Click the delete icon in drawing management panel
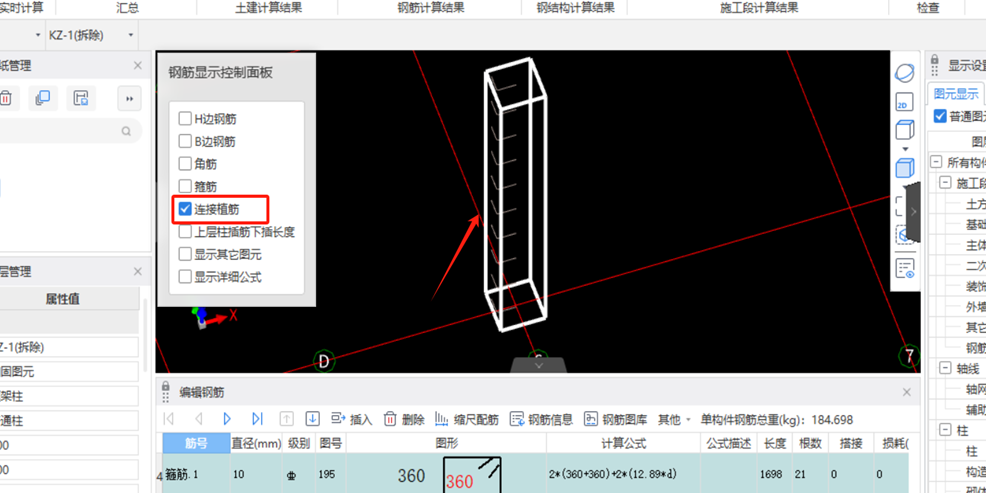The width and height of the screenshot is (986, 493). pyautogui.click(x=5, y=98)
